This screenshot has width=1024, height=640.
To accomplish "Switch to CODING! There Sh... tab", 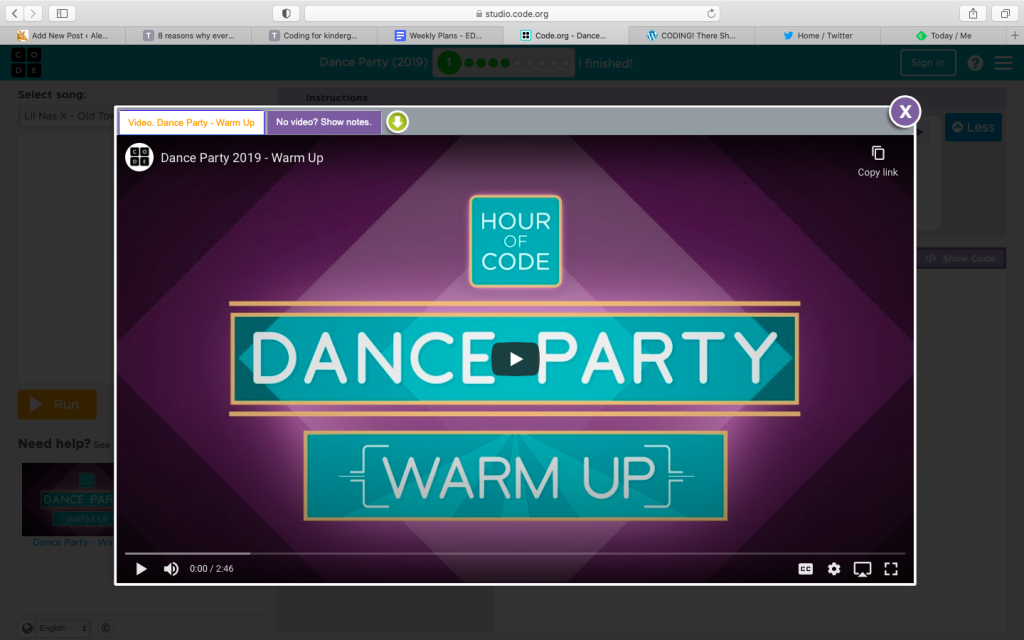I will [692, 35].
